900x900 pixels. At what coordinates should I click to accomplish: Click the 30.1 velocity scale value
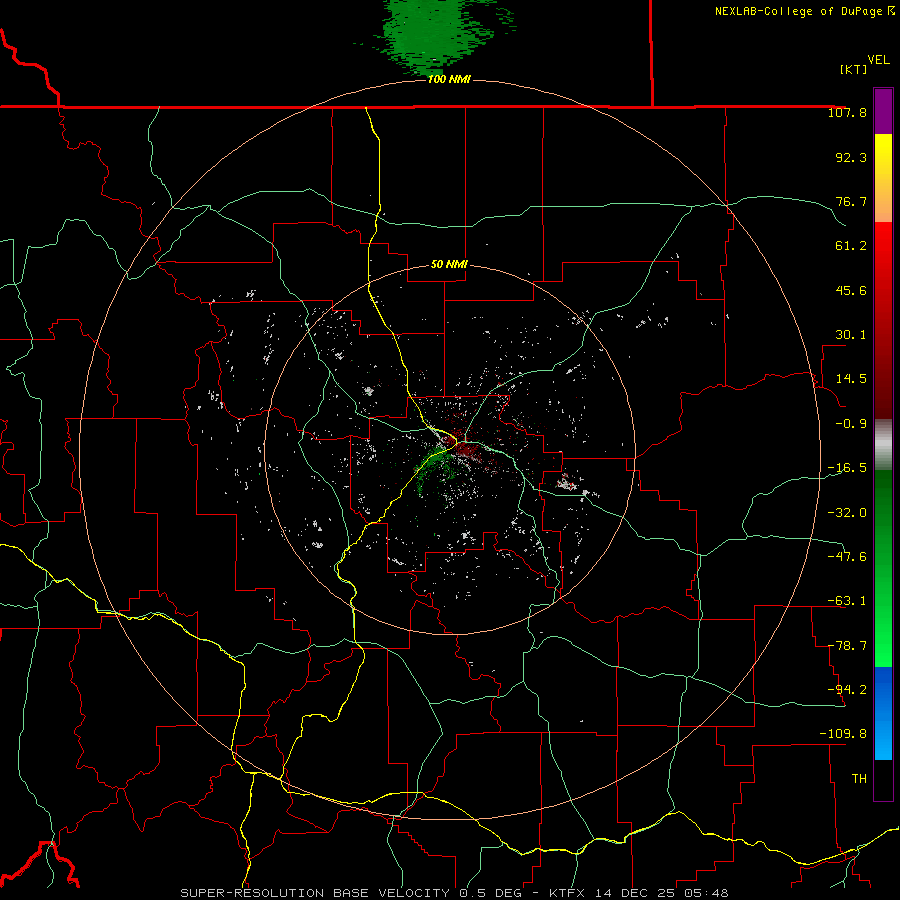(851, 335)
